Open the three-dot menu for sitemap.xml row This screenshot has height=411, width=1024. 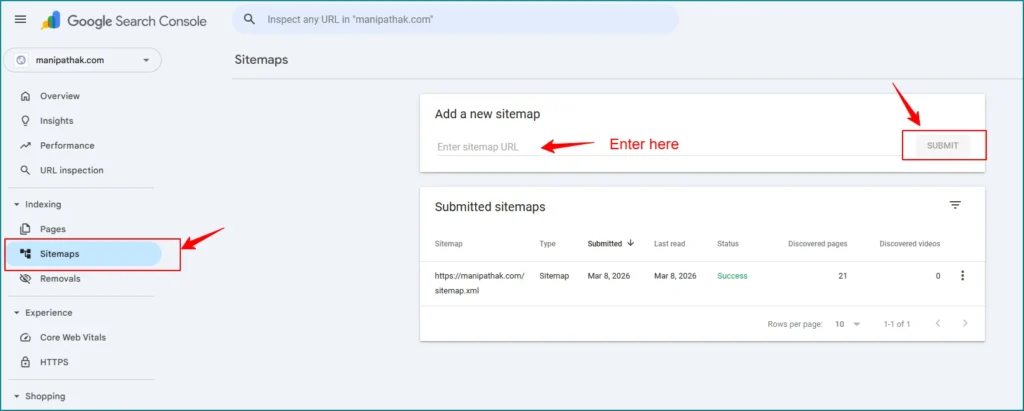[x=962, y=276]
